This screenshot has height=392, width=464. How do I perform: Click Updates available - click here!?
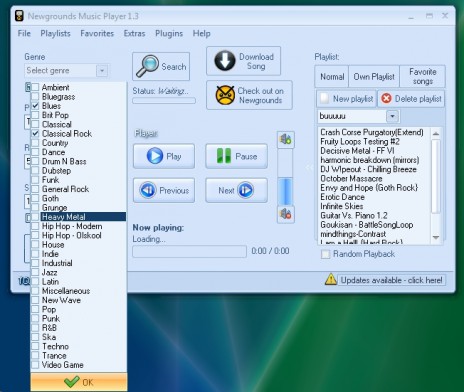click(391, 280)
